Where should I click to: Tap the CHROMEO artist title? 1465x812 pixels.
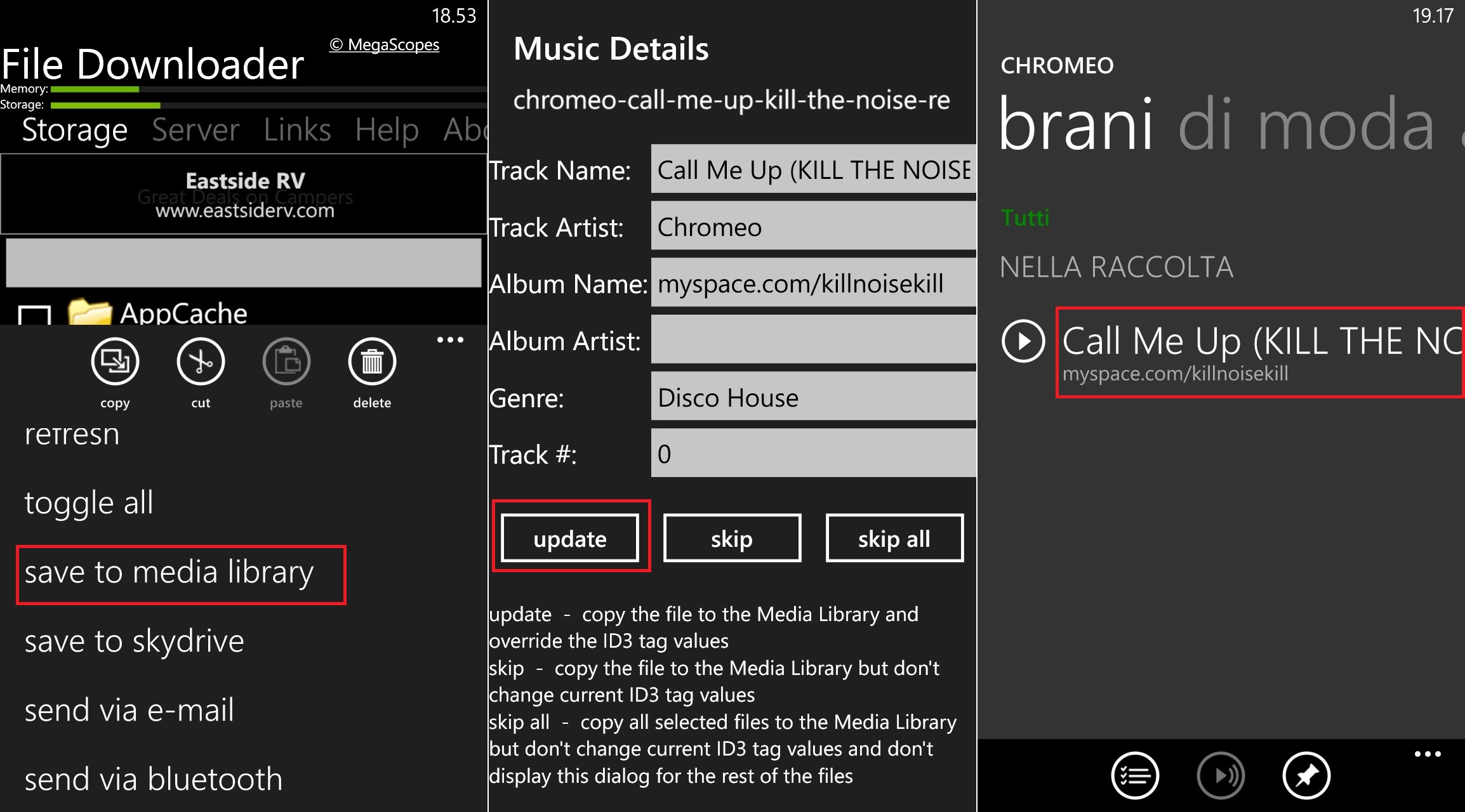coord(1057,65)
